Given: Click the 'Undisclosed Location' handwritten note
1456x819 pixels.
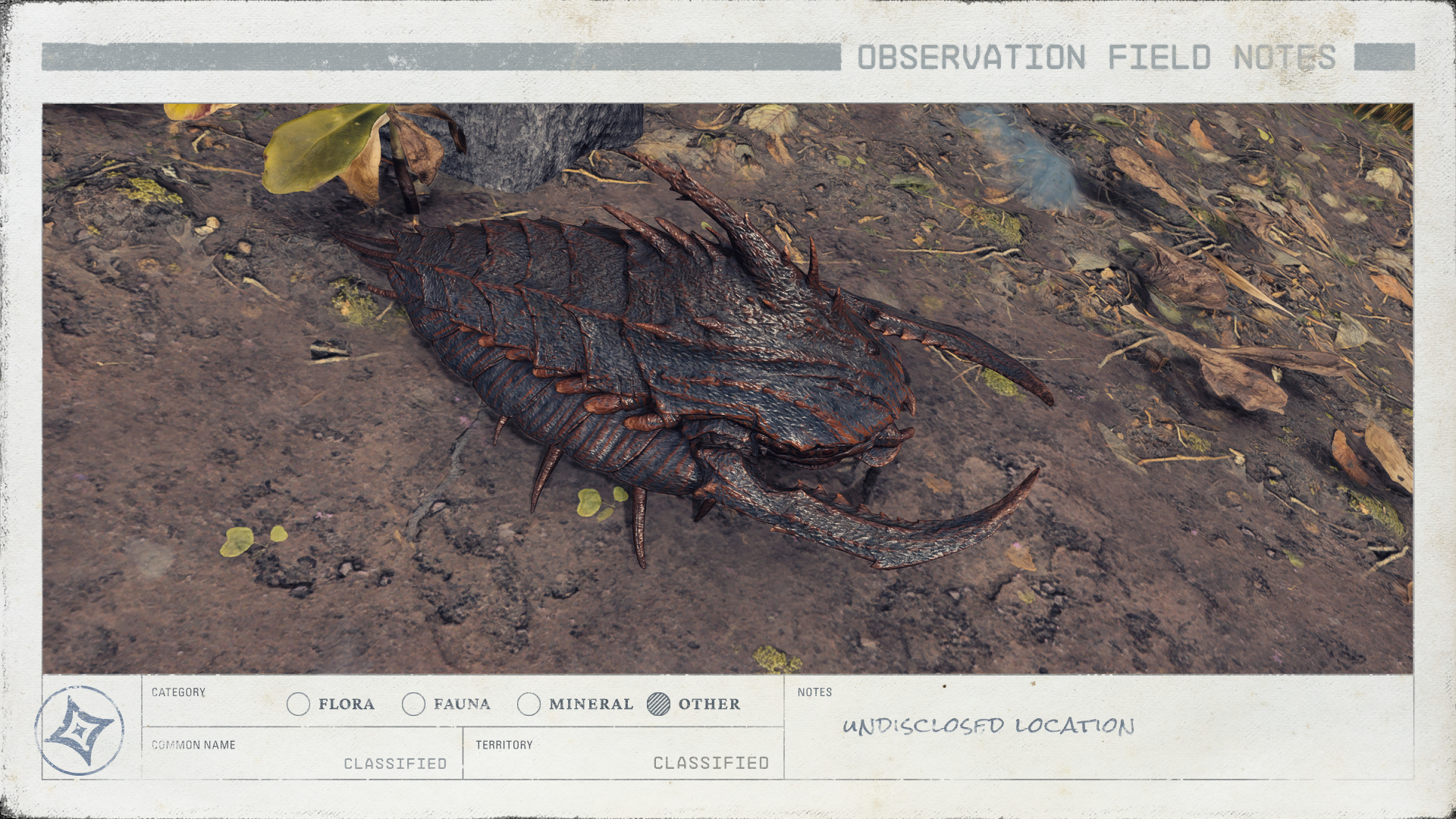Looking at the screenshot, I should tap(988, 726).
